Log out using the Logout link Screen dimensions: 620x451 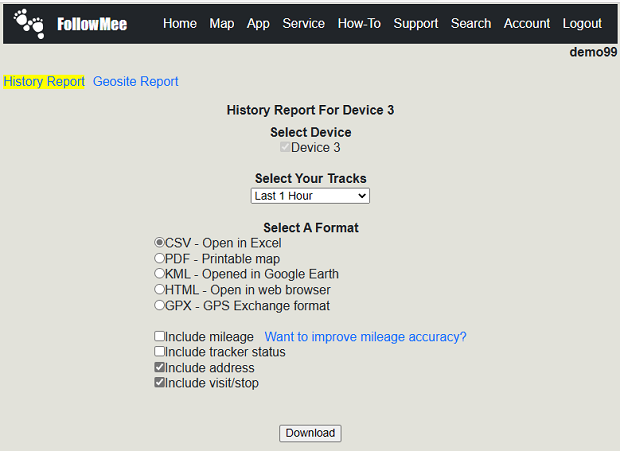click(x=582, y=24)
